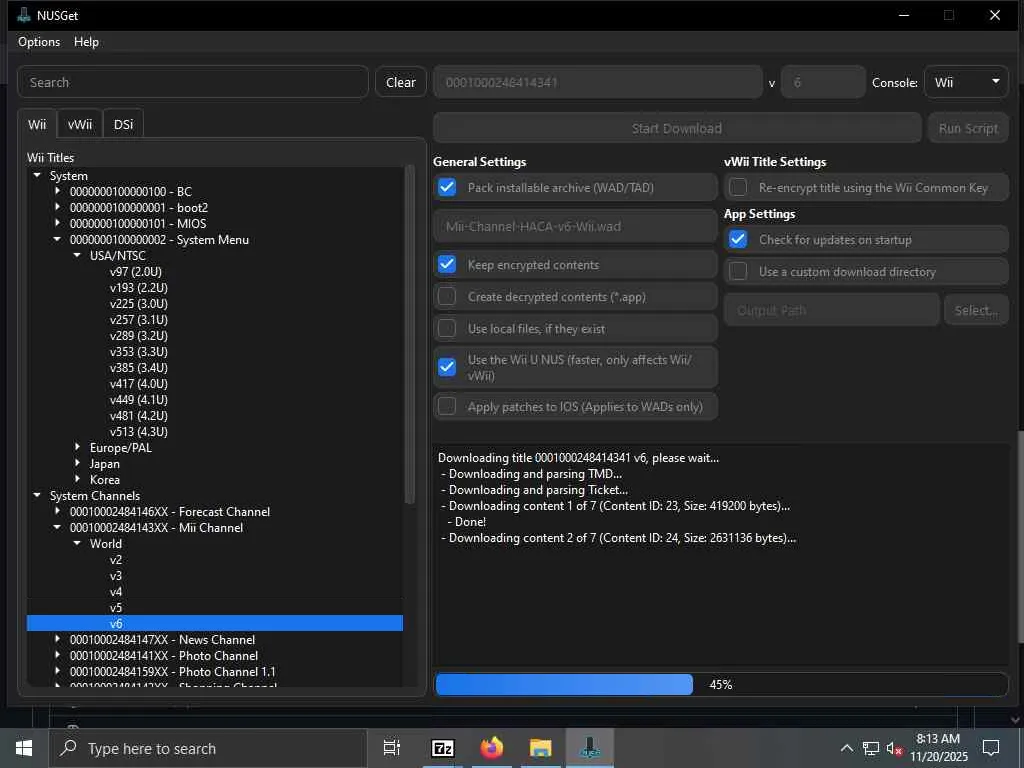Click the Output Path field

pyautogui.click(x=831, y=310)
